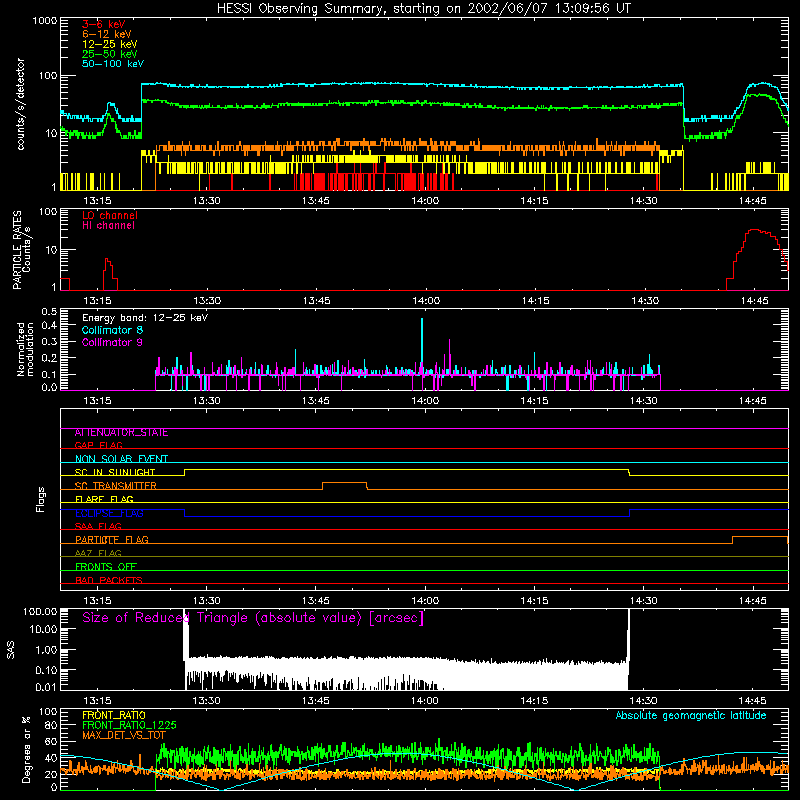Click the '13:45' tick under the particle rates panel
This screenshot has height=800, width=800.
[316, 301]
